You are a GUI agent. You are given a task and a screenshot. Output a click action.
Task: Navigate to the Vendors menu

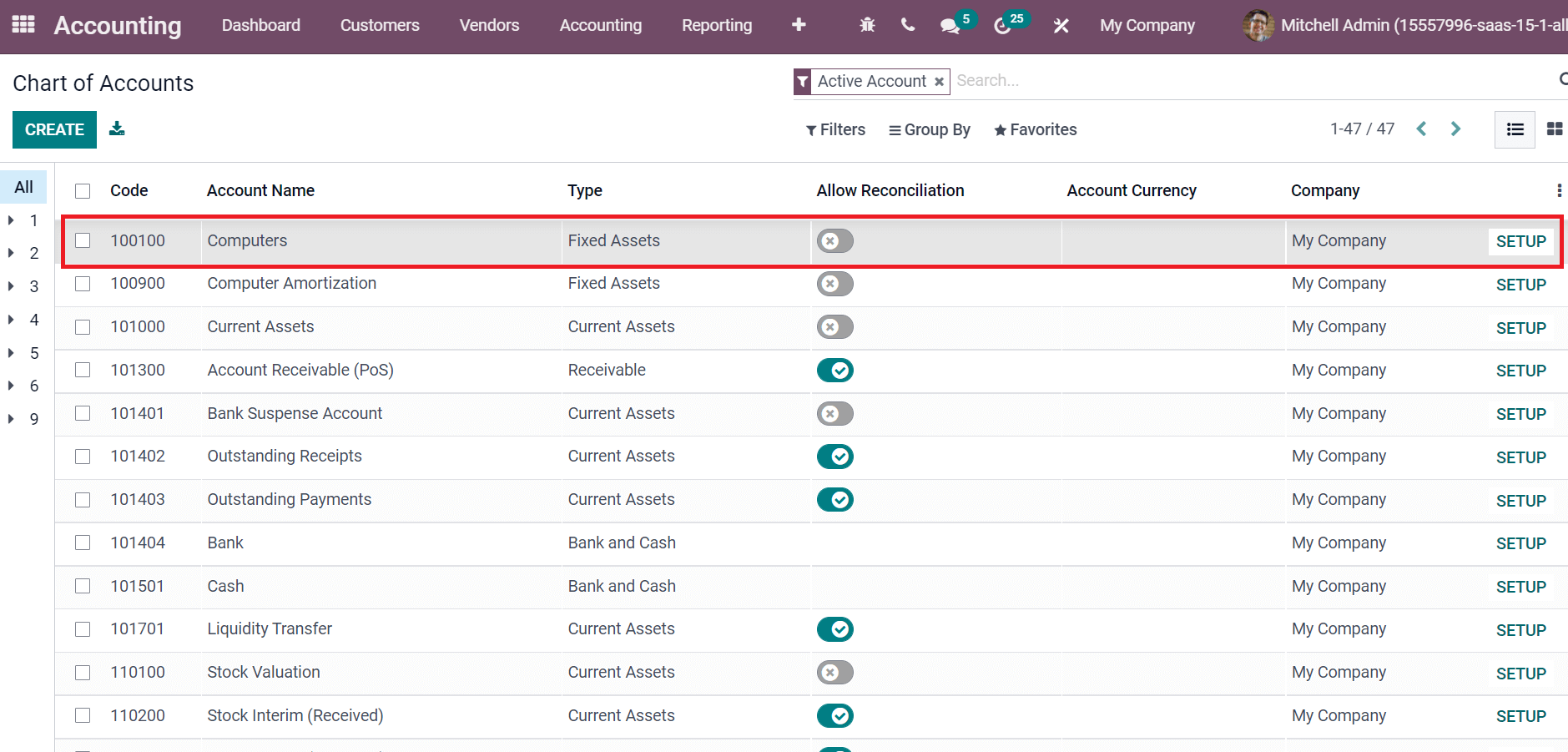click(489, 25)
